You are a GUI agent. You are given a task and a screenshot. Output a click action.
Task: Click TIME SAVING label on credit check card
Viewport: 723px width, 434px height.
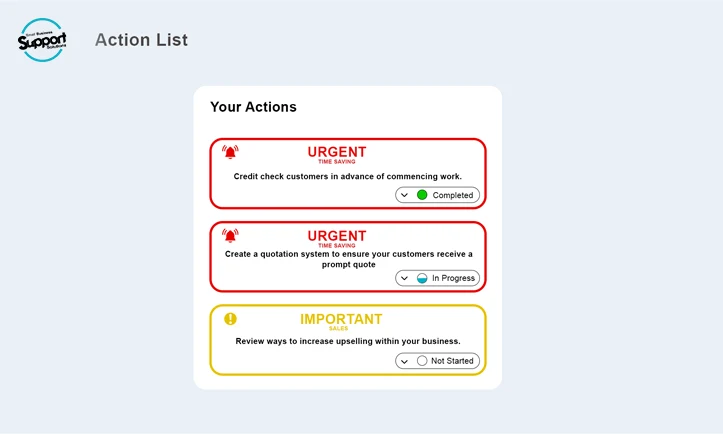coord(337,162)
